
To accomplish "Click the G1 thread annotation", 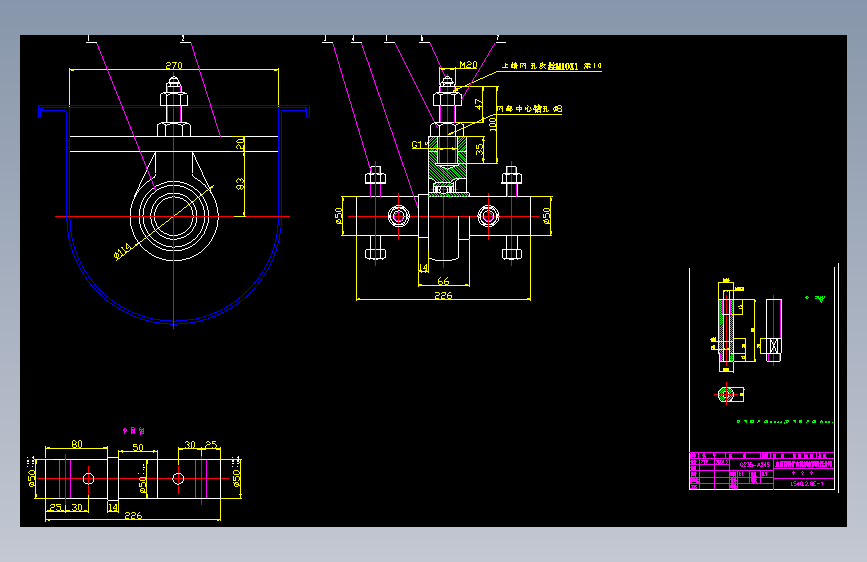I will [418, 144].
